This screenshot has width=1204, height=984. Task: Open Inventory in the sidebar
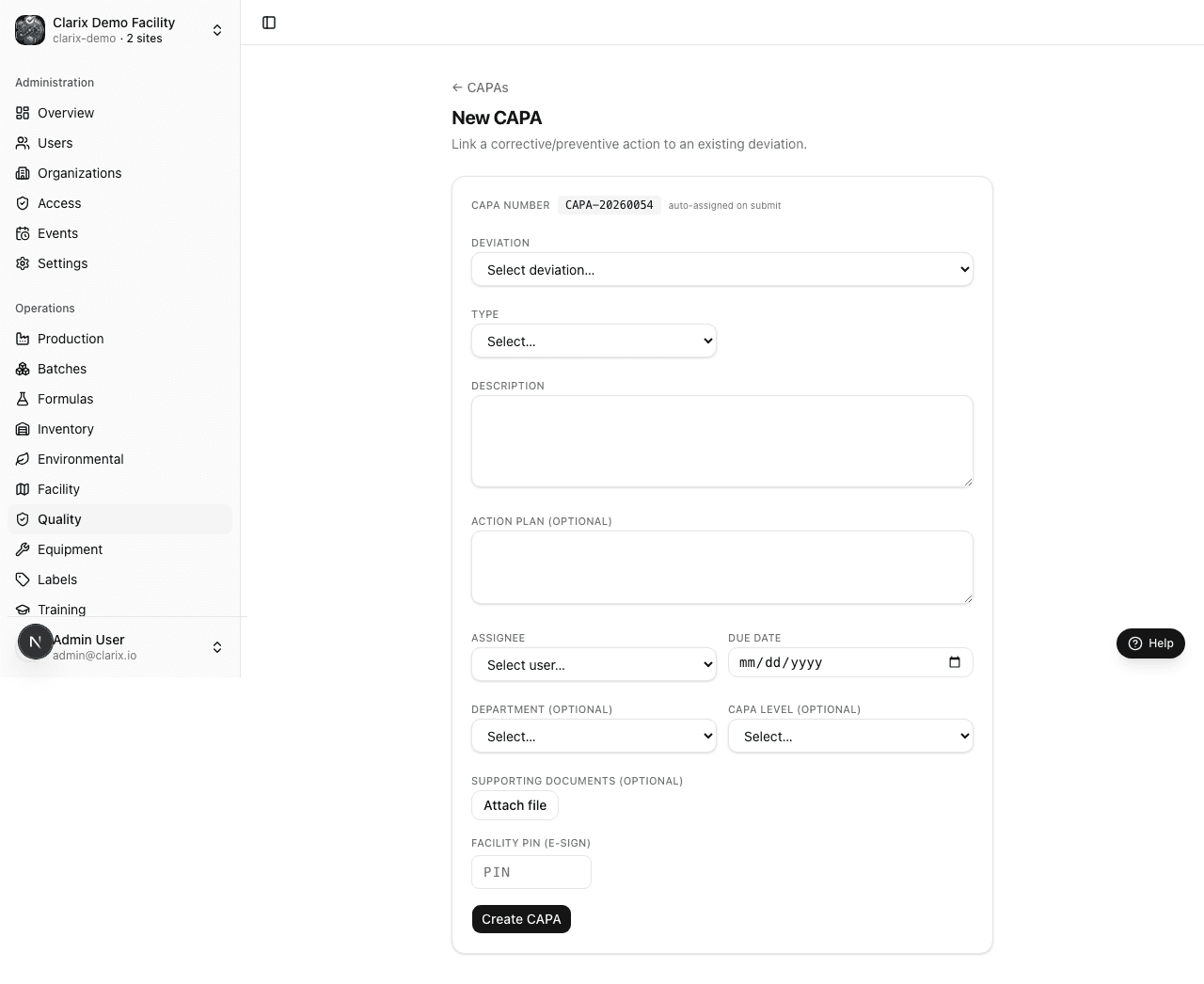[x=119, y=429]
